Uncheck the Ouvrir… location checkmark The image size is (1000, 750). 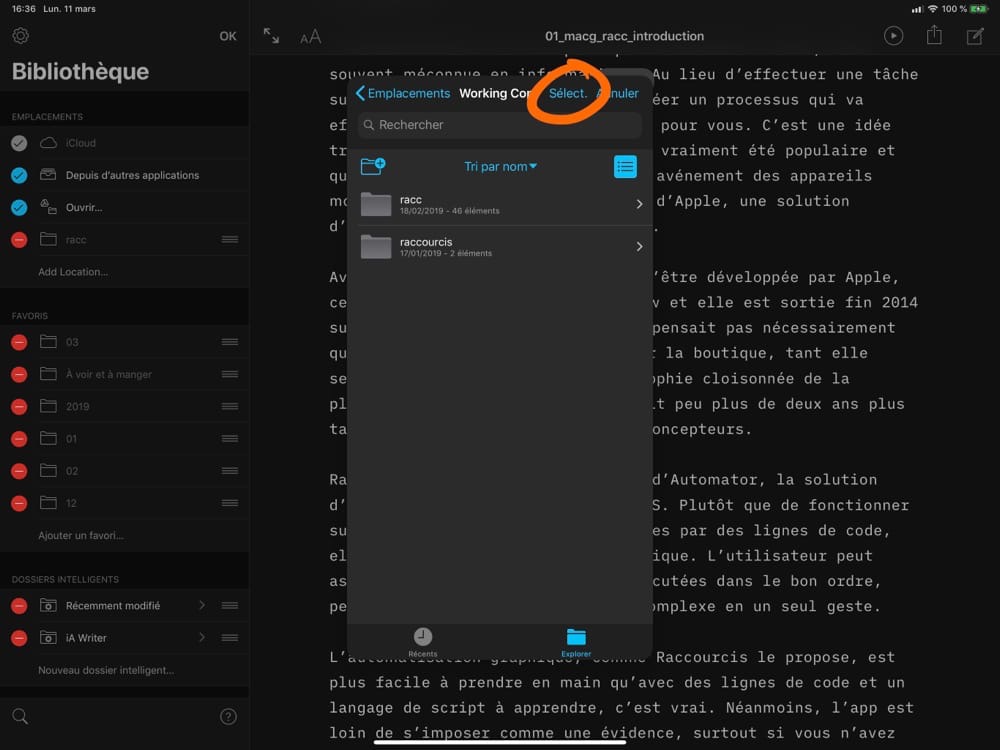pos(19,207)
